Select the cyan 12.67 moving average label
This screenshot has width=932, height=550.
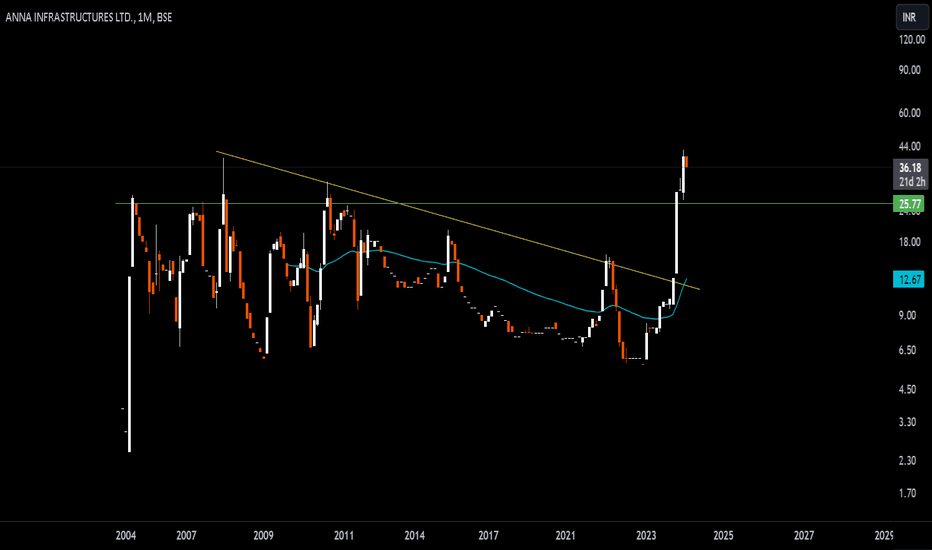point(909,279)
